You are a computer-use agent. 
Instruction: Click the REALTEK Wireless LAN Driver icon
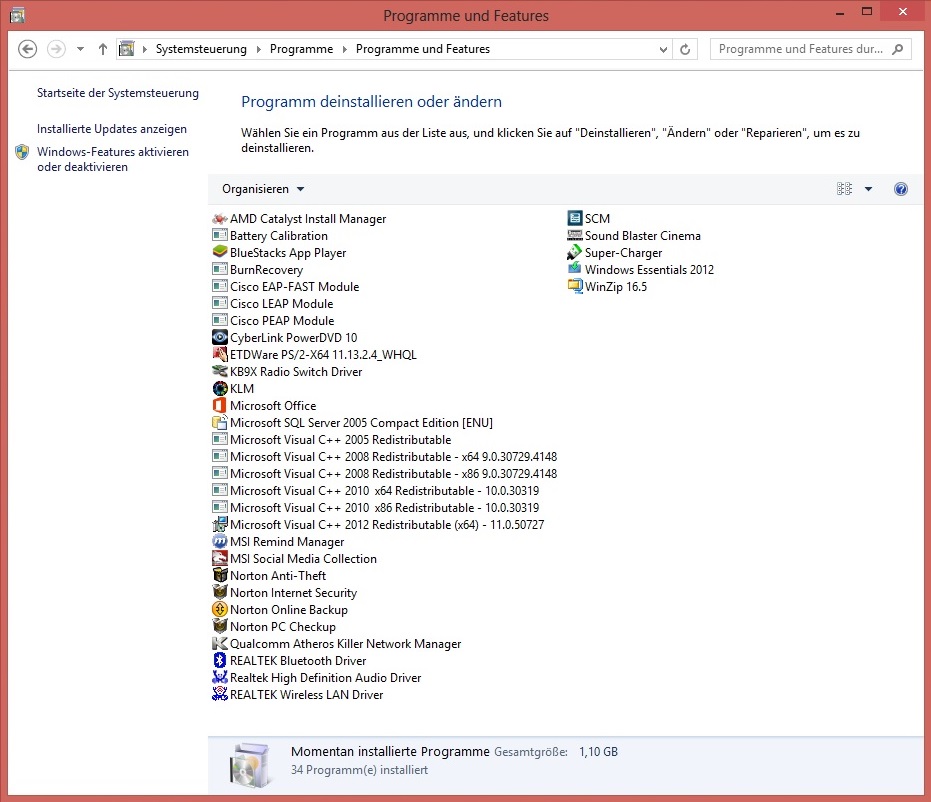[x=220, y=695]
